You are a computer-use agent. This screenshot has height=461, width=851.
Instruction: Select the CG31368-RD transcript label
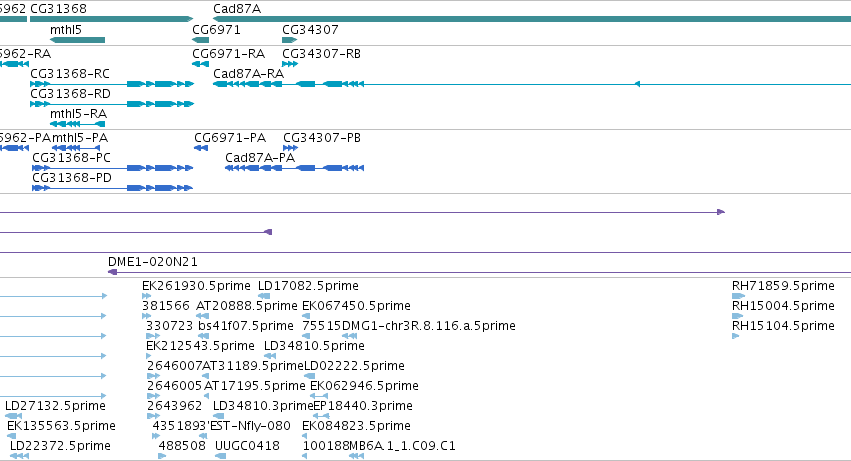(x=71, y=94)
